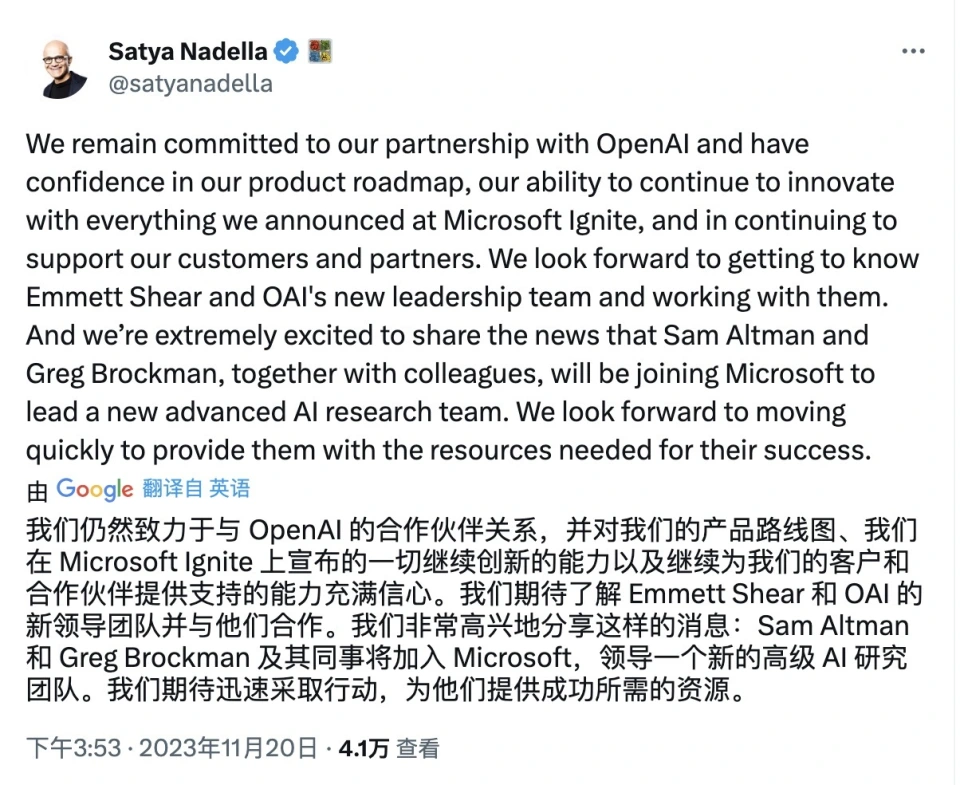
Task: Open the @satyanadella handle link
Action: [189, 84]
